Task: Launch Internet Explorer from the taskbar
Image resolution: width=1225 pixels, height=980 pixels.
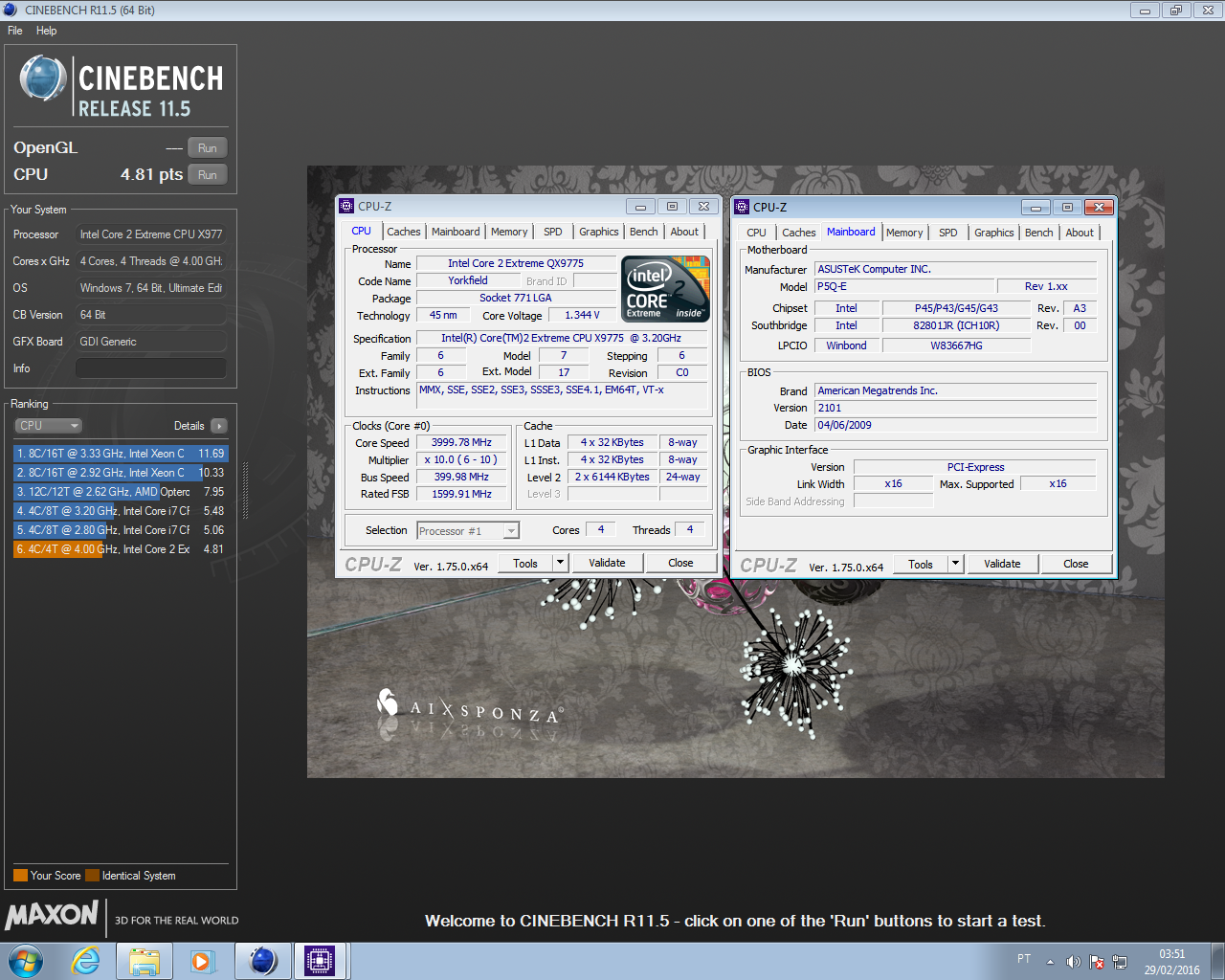Action: tap(86, 961)
